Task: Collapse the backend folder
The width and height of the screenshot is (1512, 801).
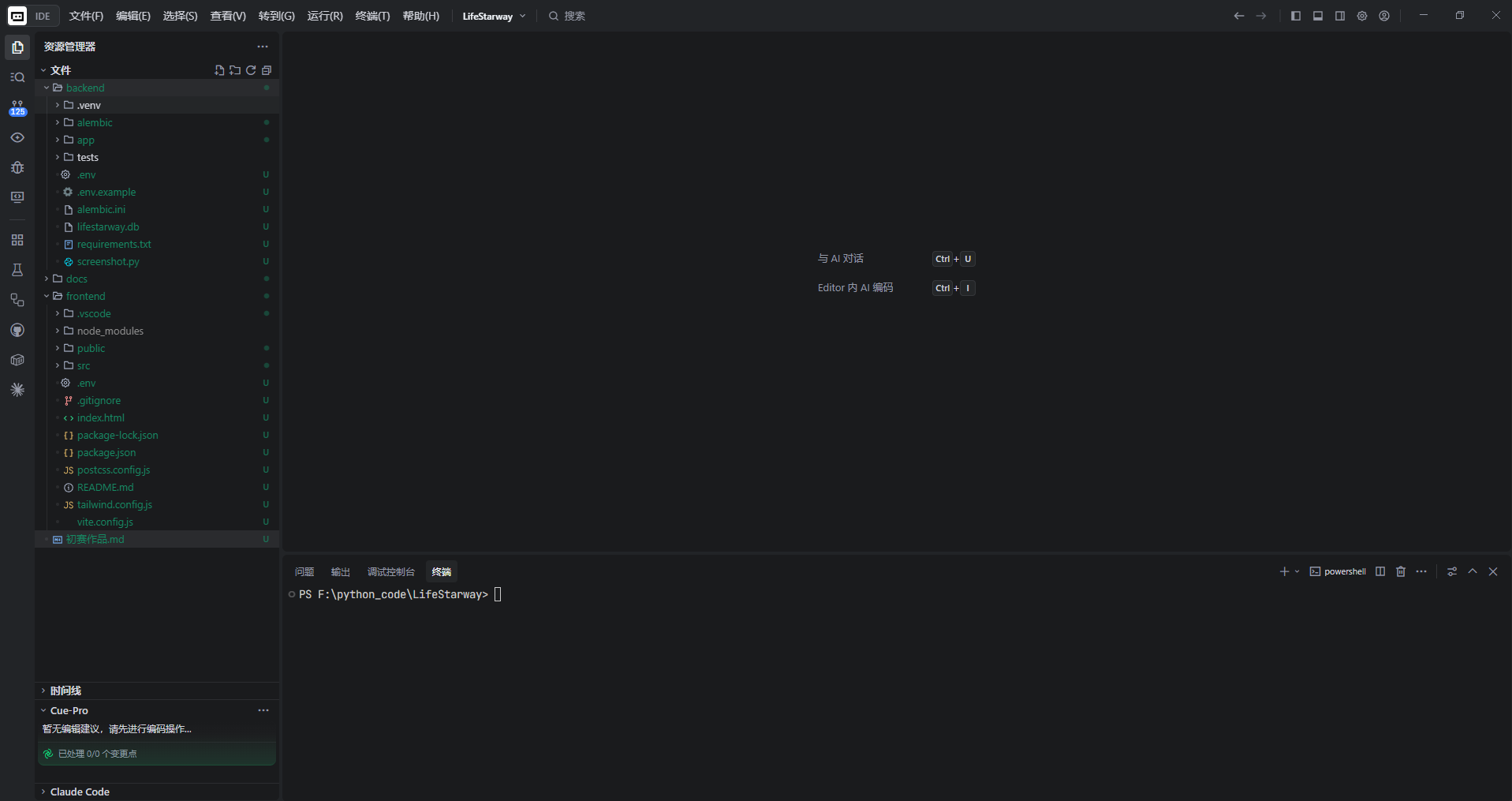Action: click(158, 88)
